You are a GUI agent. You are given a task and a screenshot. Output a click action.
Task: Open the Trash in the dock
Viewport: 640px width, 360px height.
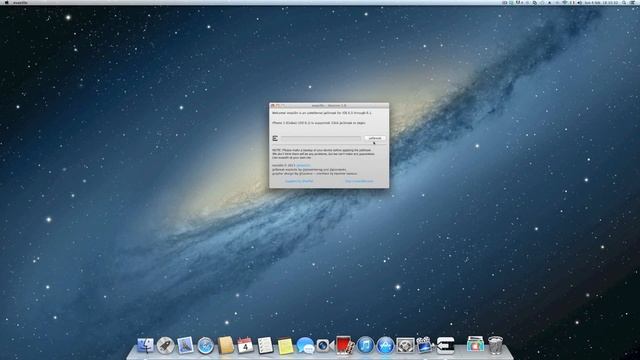[495, 345]
